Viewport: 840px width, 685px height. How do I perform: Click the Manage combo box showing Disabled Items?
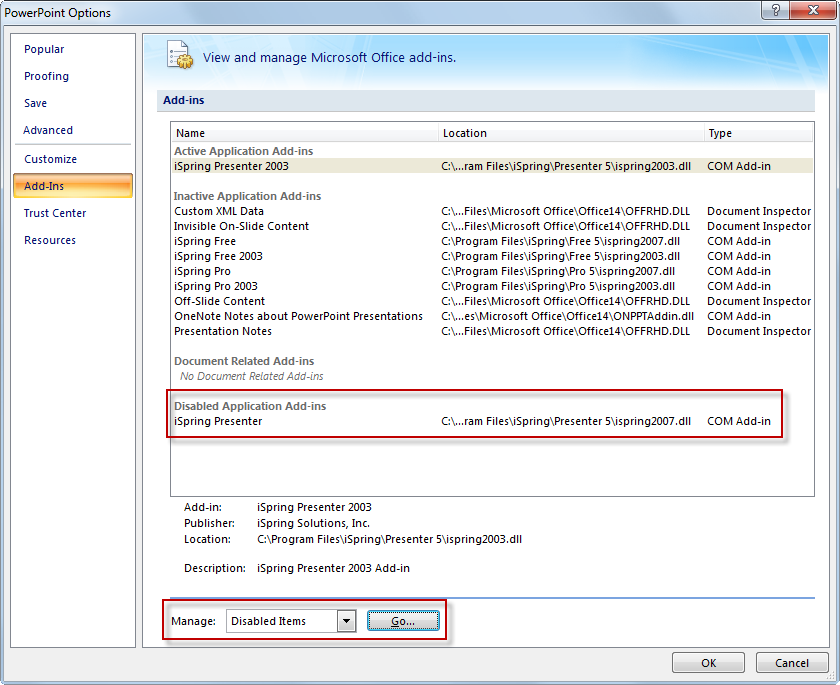tap(291, 621)
